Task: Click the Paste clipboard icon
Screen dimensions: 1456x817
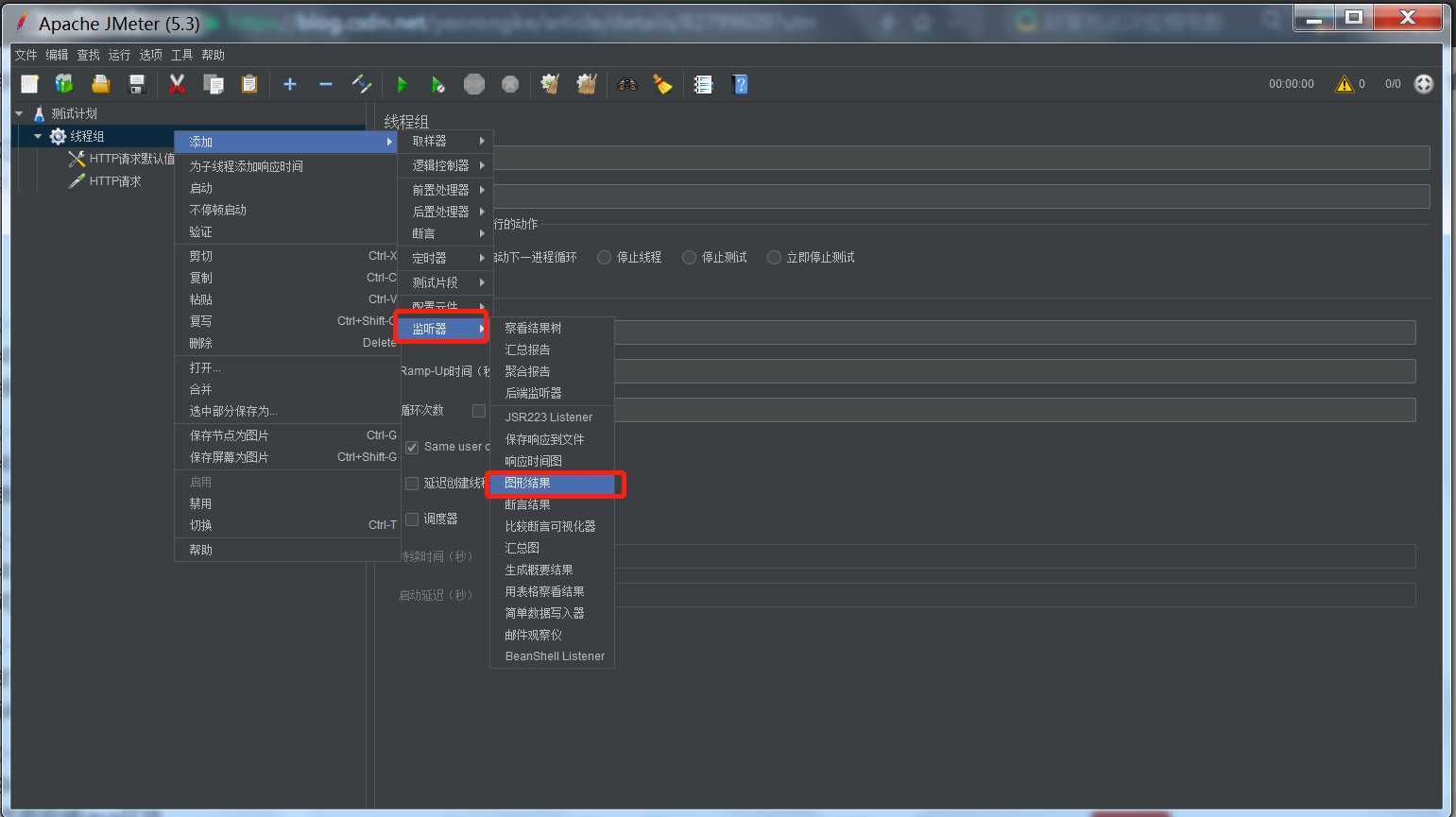Action: [x=249, y=85]
